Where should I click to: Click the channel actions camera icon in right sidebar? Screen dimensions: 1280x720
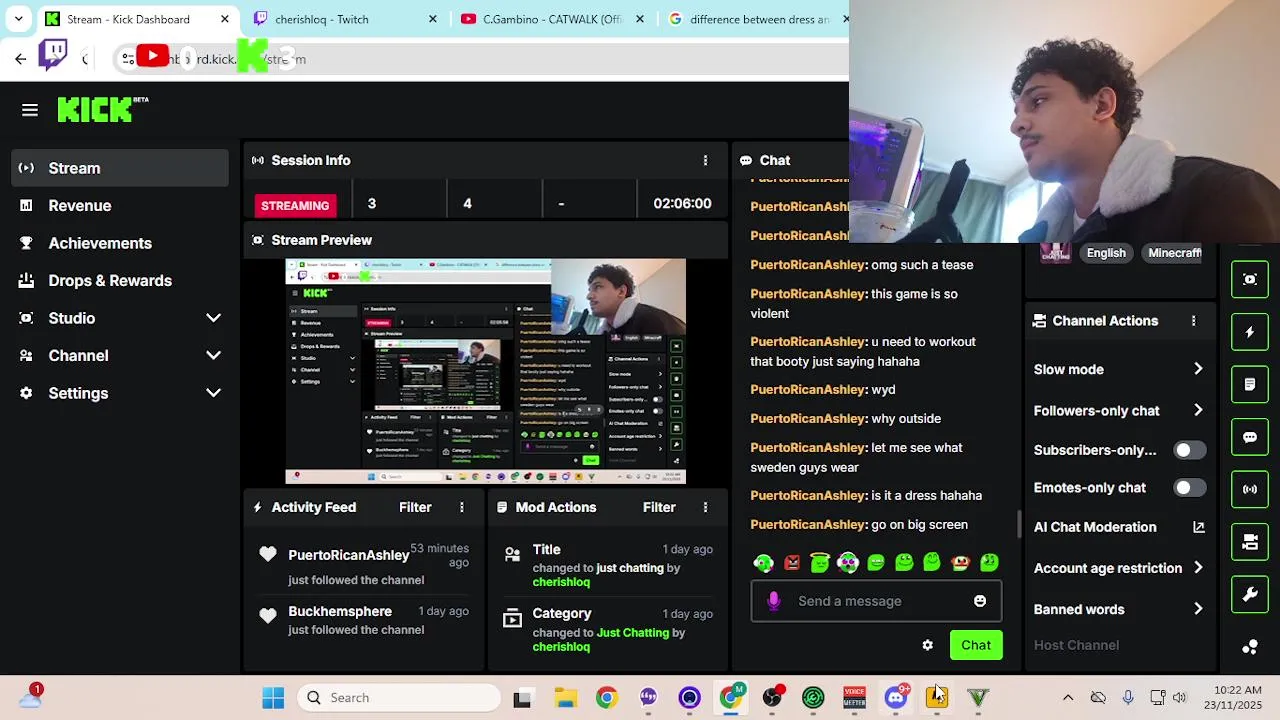tap(1250, 542)
